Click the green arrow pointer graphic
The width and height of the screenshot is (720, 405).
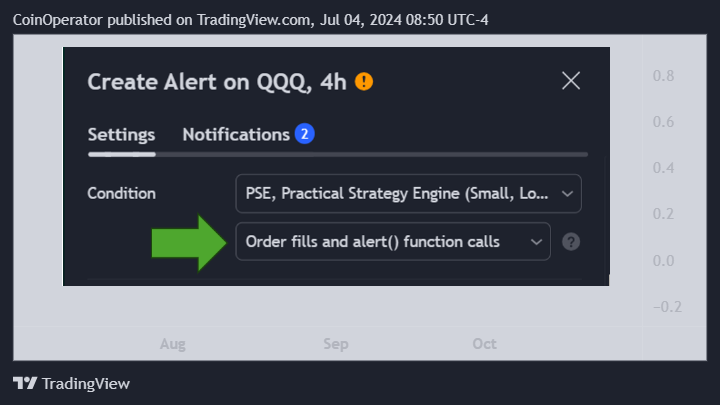click(x=189, y=242)
